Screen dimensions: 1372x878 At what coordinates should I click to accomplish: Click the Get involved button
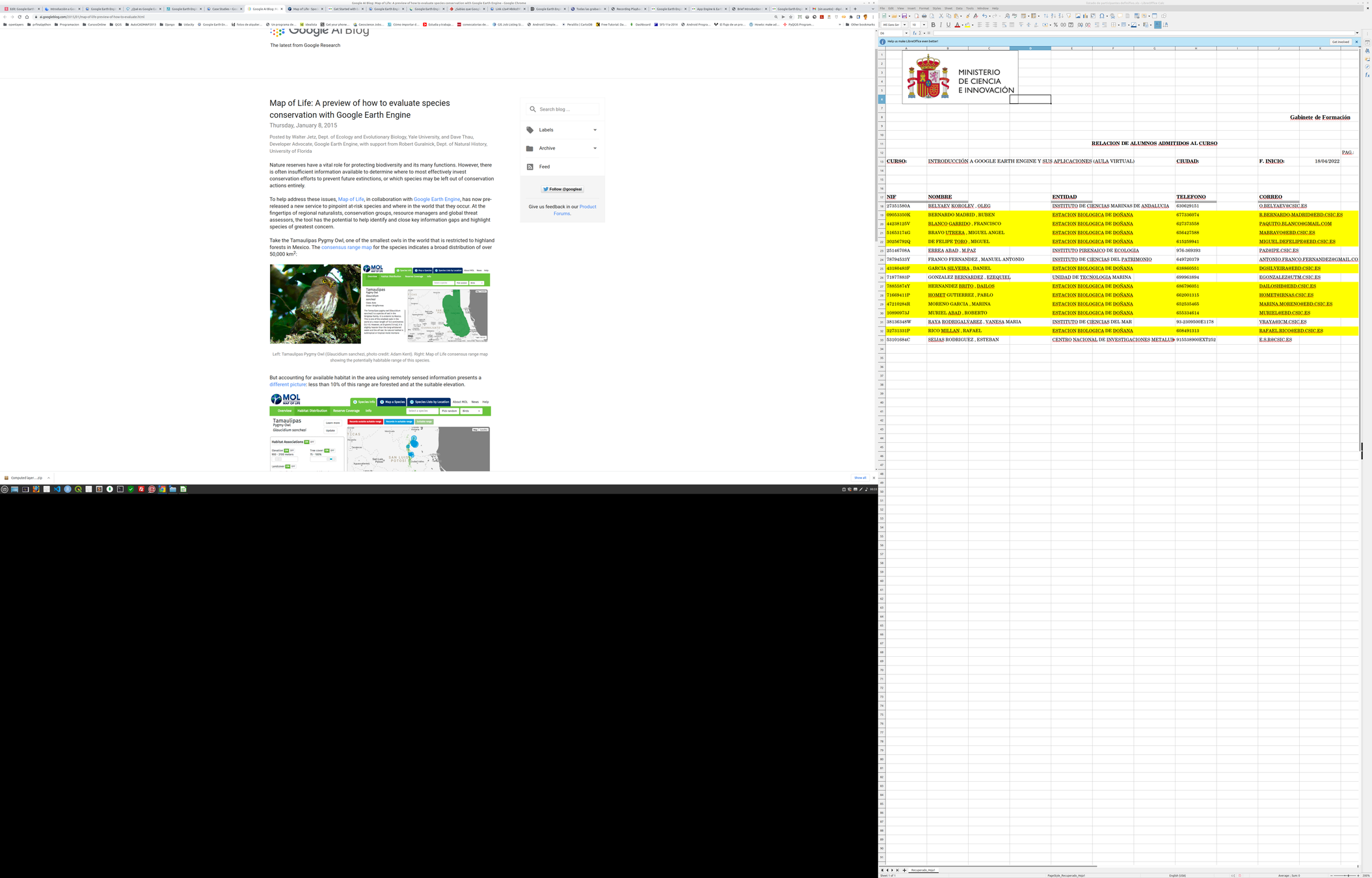pos(1340,42)
